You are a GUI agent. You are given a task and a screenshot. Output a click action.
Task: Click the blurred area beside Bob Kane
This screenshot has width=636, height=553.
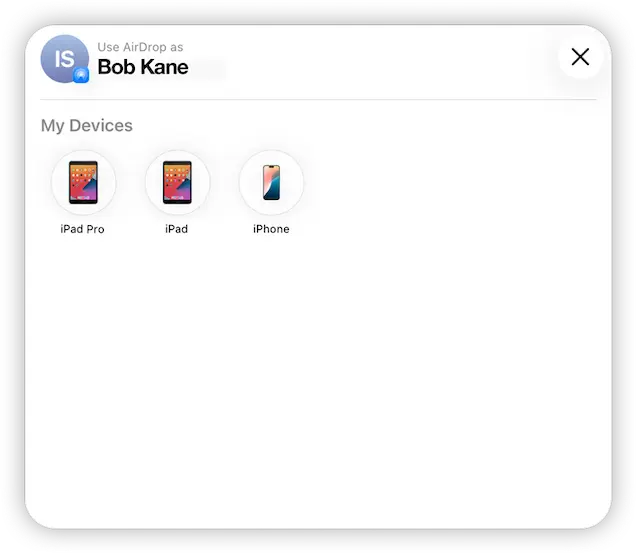[208, 69]
